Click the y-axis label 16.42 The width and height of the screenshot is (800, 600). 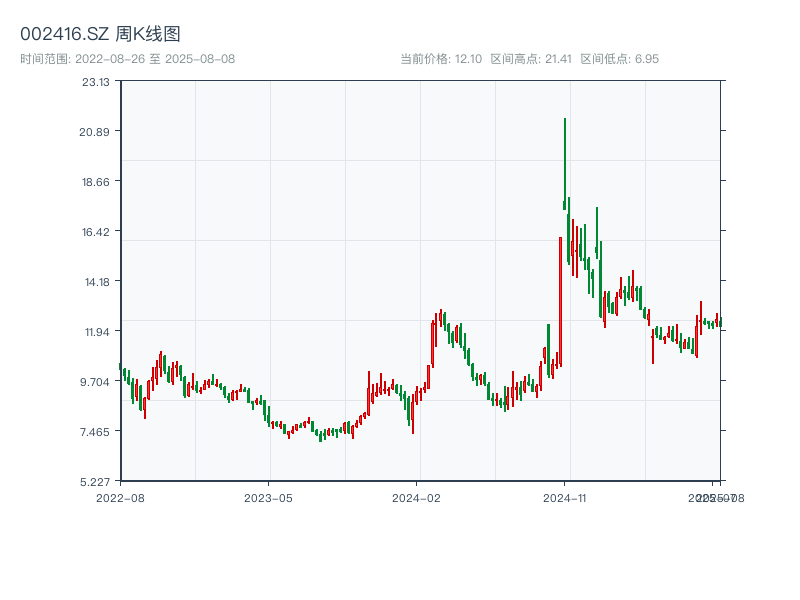tap(96, 232)
